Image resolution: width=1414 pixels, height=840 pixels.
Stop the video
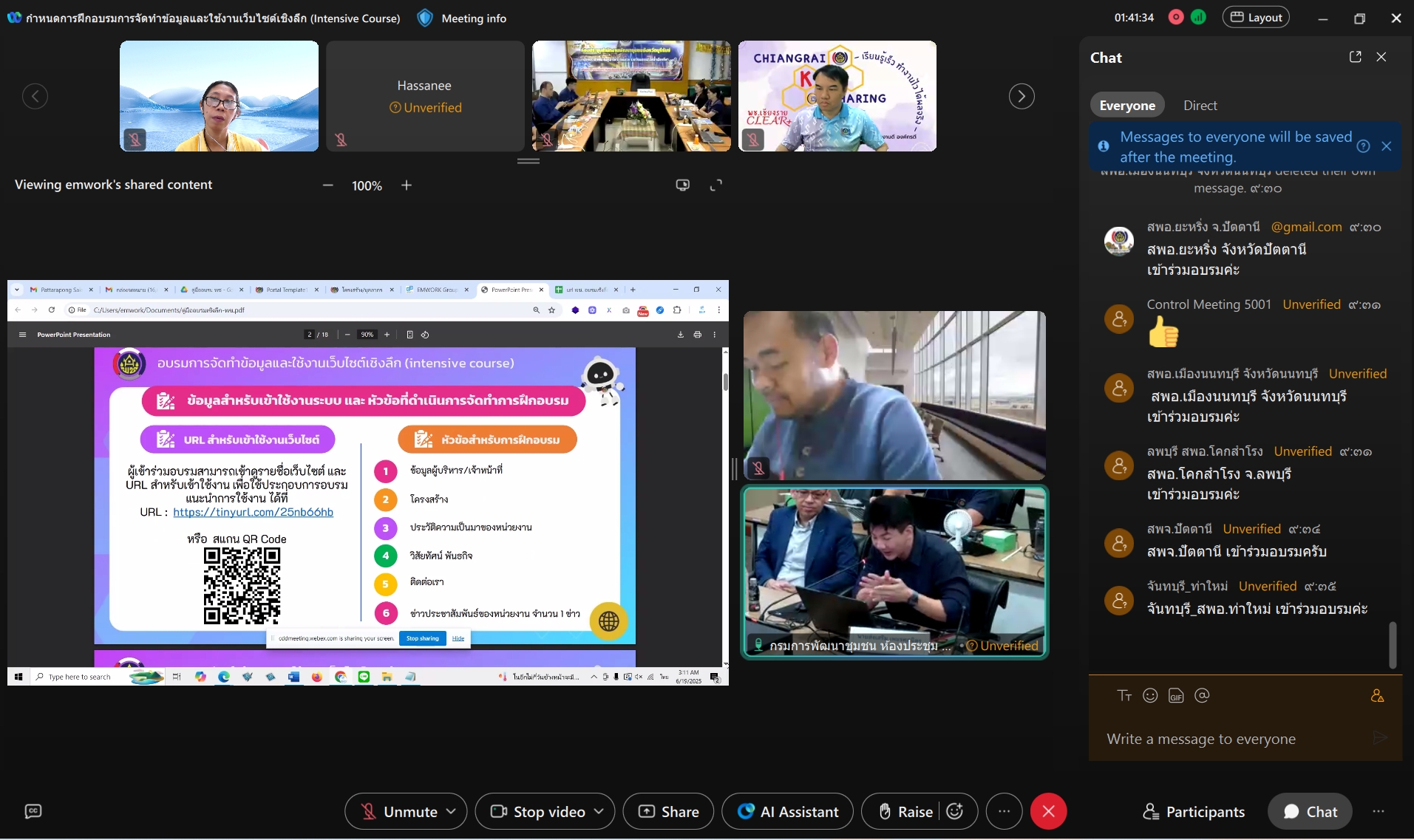[x=539, y=811]
